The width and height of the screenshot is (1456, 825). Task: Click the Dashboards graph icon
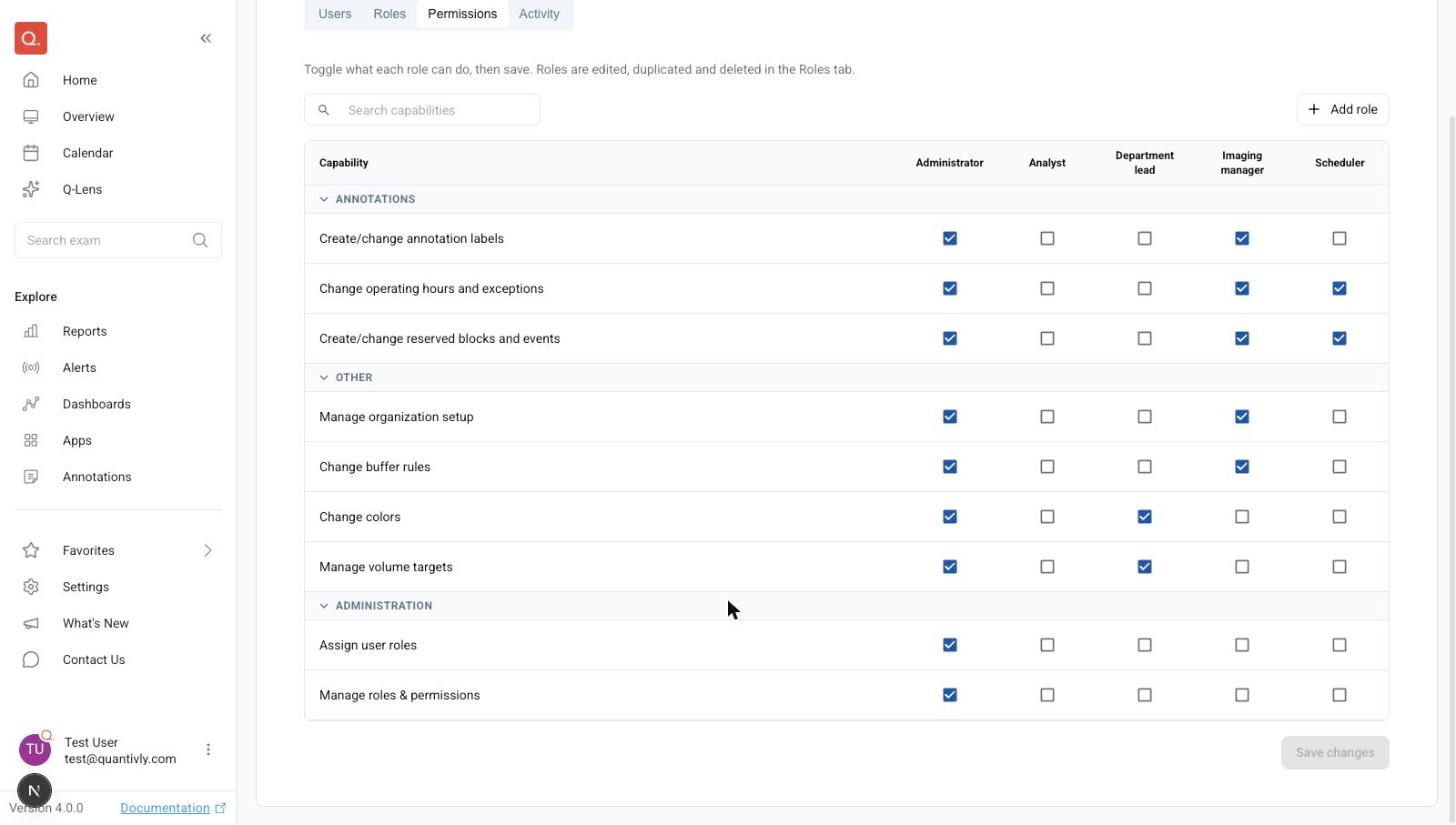[x=31, y=404]
